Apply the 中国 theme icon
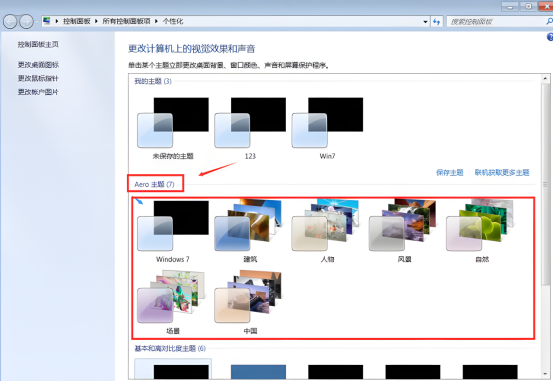 point(250,302)
